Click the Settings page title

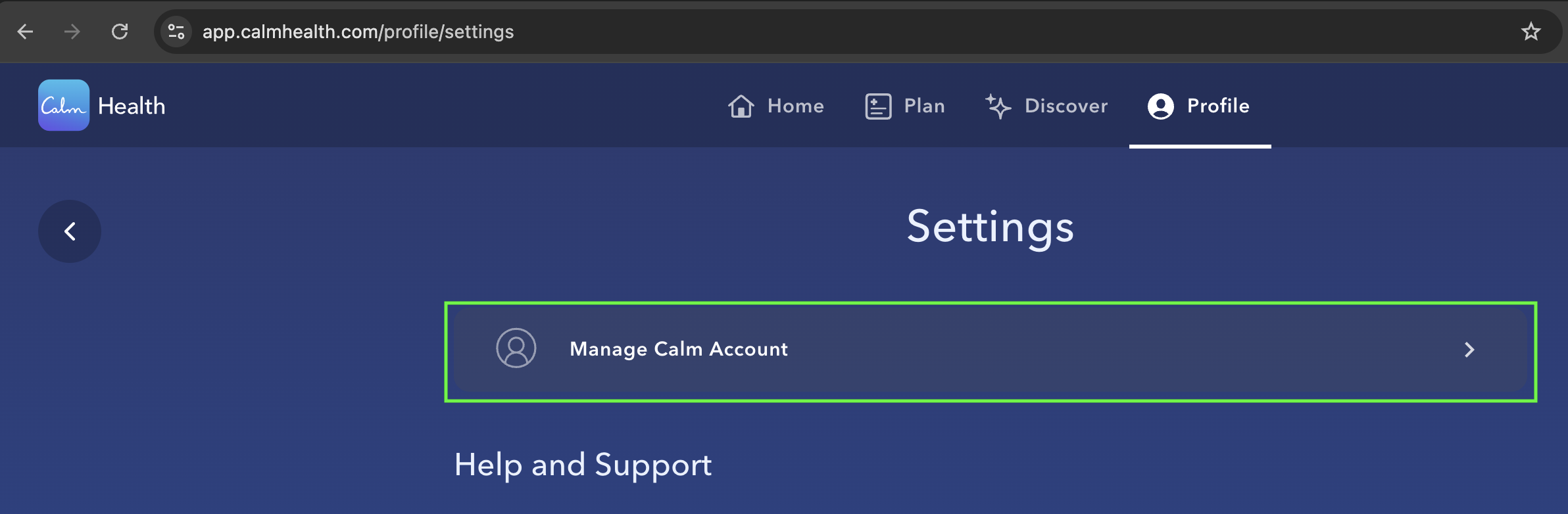[991, 226]
